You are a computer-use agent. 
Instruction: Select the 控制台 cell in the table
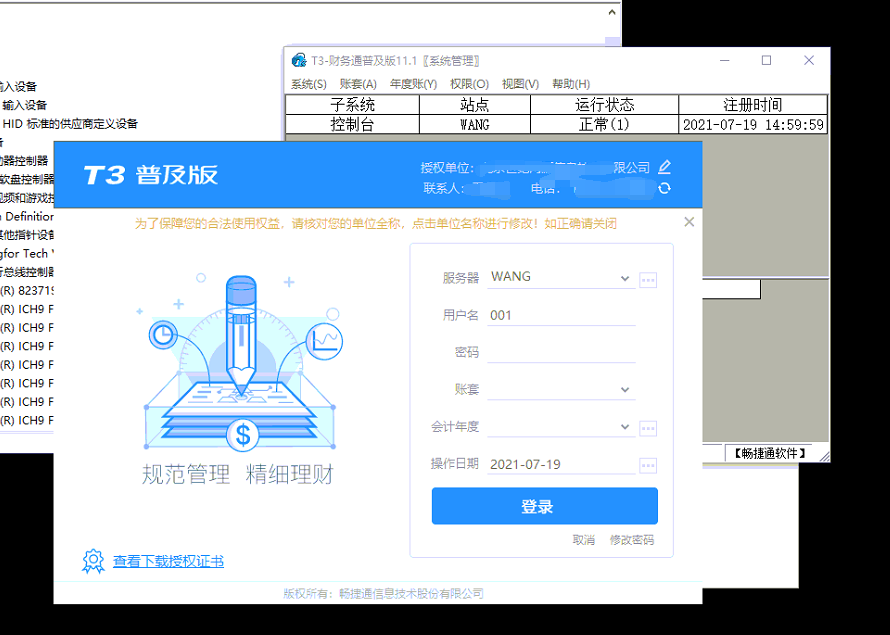click(352, 124)
